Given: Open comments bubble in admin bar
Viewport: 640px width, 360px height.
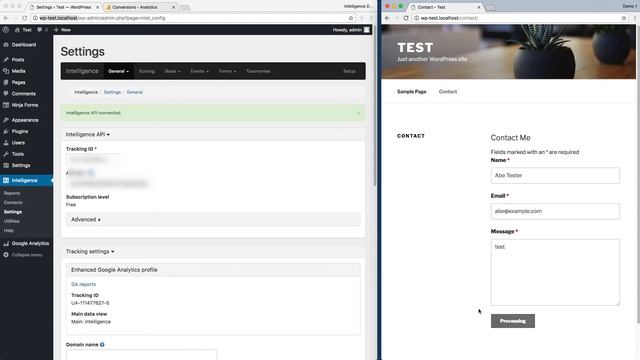Looking at the screenshot, I should [40, 30].
